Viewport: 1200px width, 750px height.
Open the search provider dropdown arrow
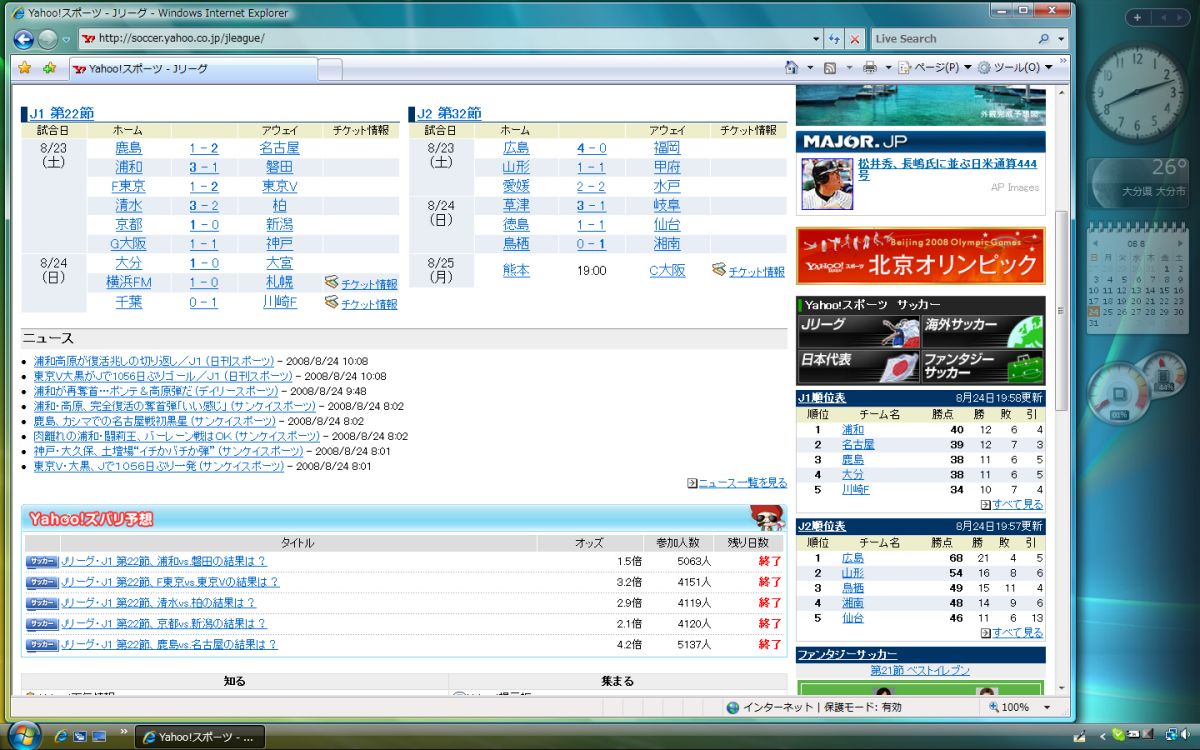click(x=1061, y=39)
